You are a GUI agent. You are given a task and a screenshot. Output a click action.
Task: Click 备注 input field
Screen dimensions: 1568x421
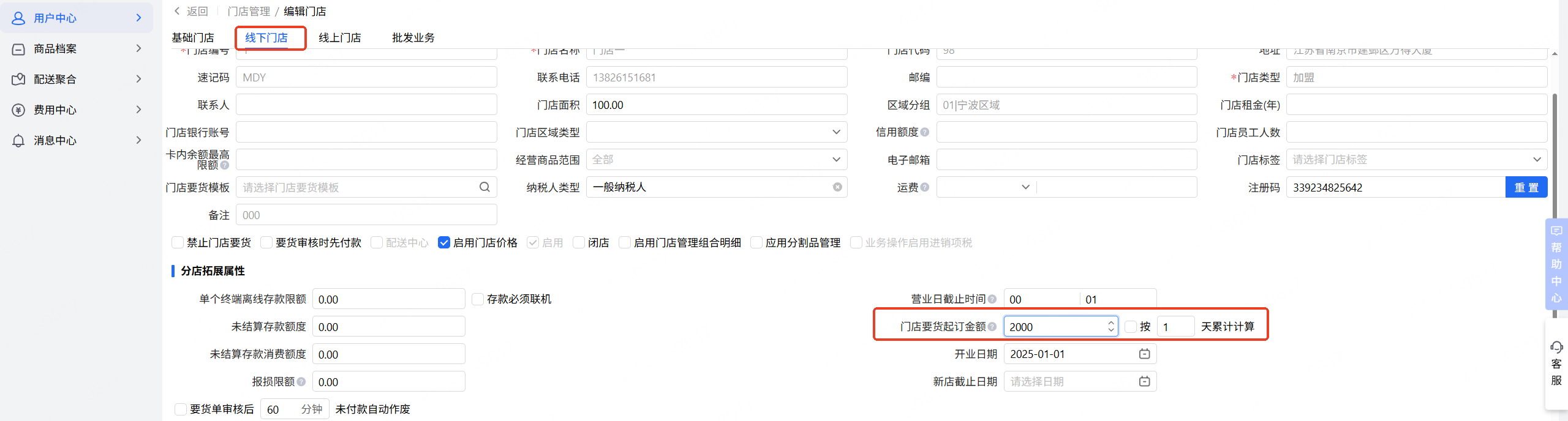point(366,215)
